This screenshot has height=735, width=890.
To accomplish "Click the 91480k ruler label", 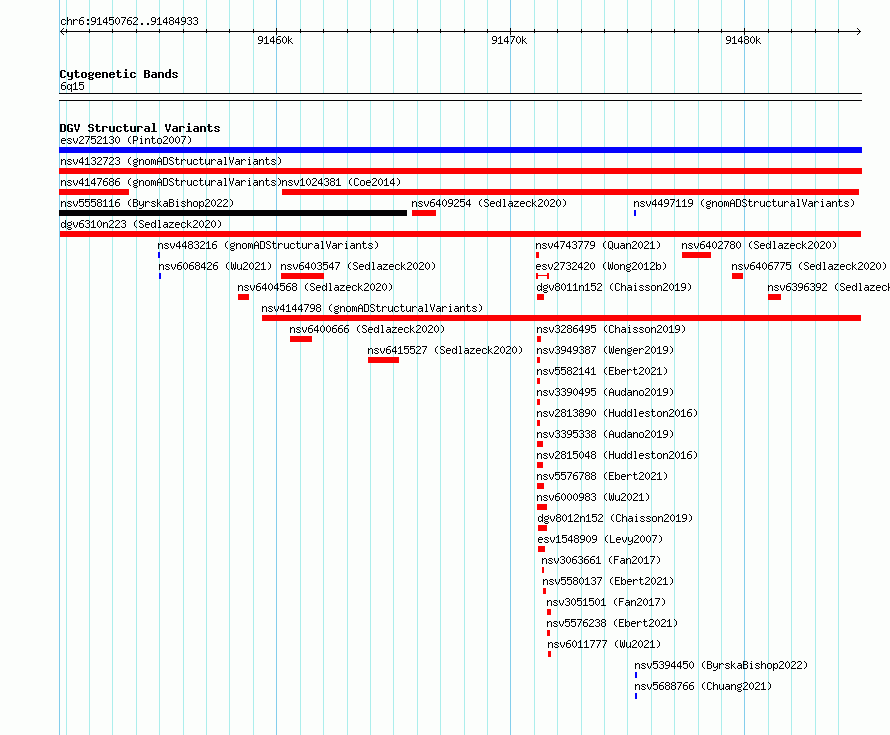I will click(x=743, y=40).
